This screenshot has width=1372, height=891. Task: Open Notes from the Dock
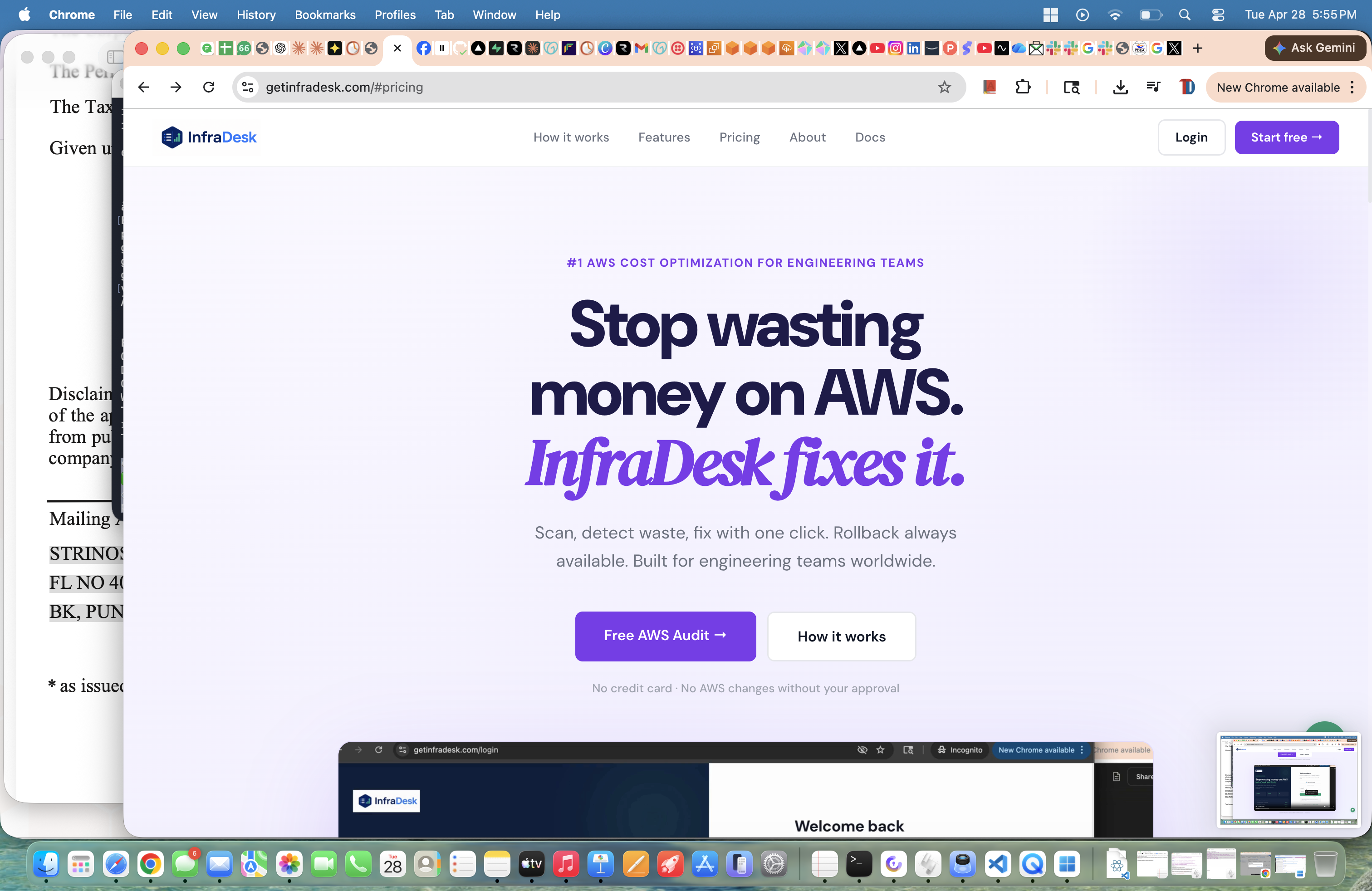pyautogui.click(x=497, y=863)
